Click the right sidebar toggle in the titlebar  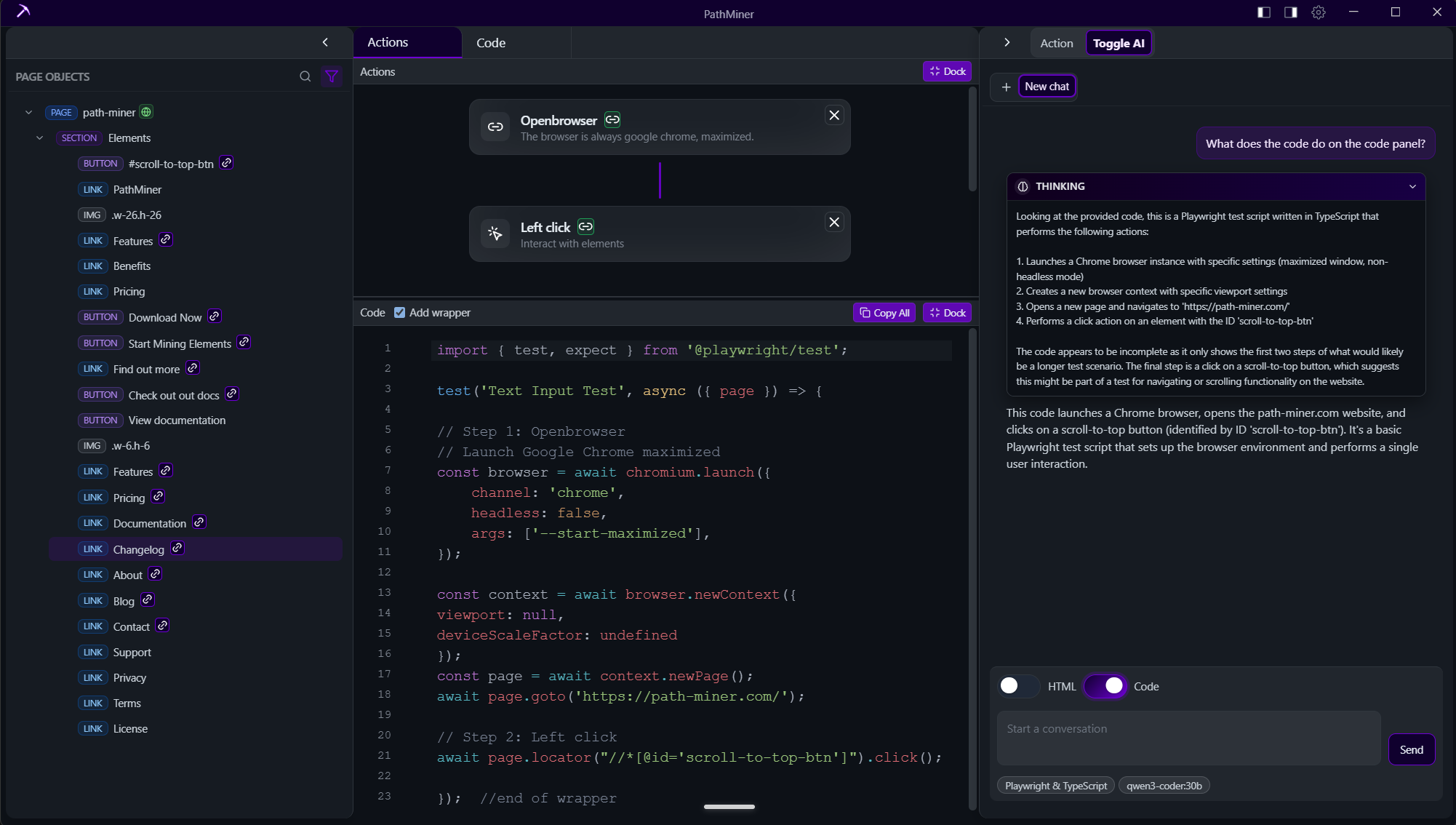point(1290,12)
